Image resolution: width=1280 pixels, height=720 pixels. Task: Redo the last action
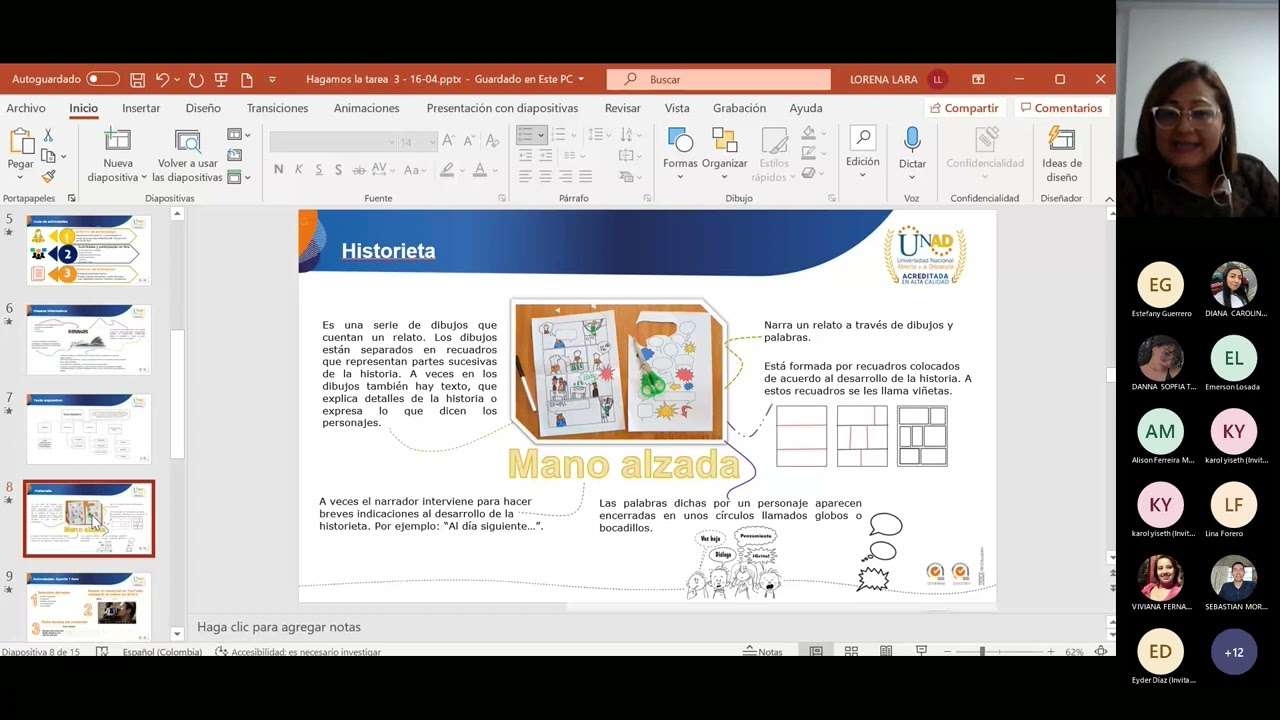click(x=196, y=79)
